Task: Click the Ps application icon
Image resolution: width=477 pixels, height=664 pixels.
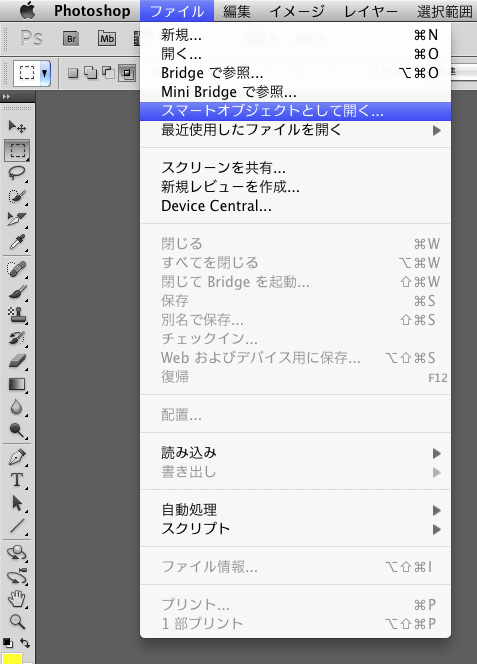Action: click(31, 38)
